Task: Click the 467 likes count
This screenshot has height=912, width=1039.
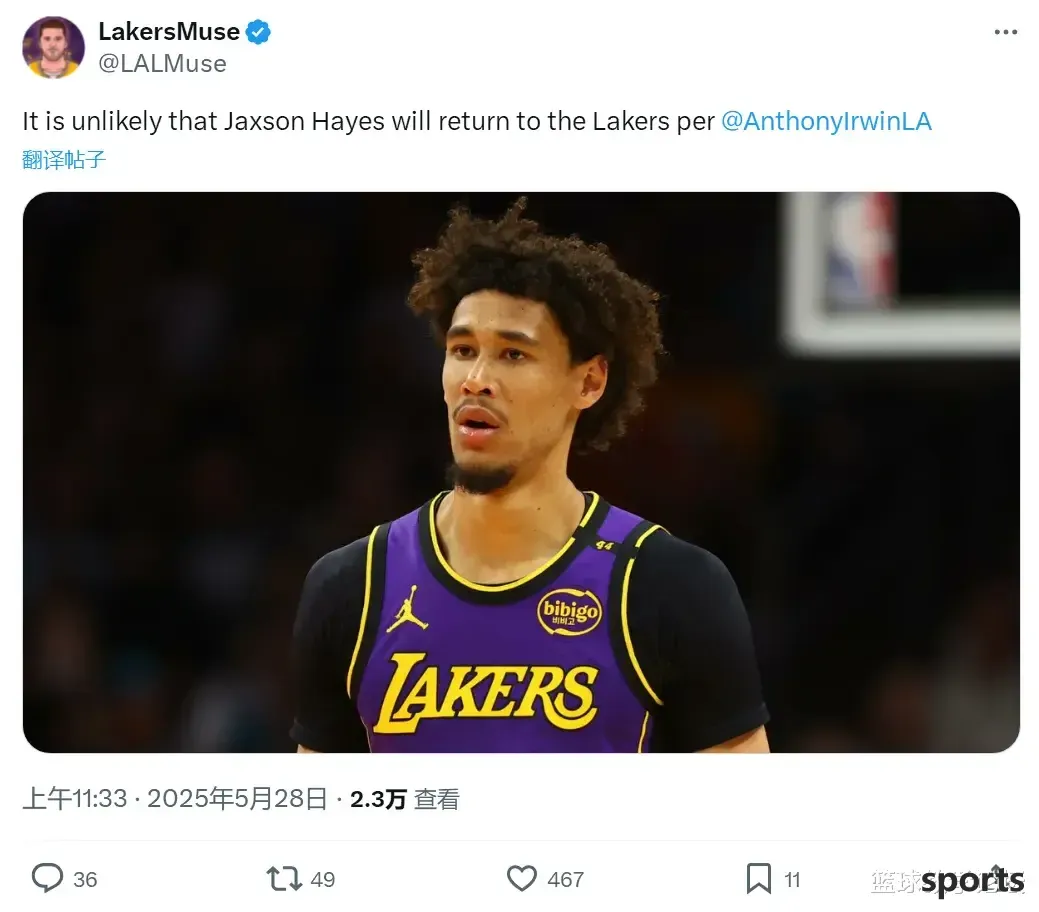Action: 565,880
